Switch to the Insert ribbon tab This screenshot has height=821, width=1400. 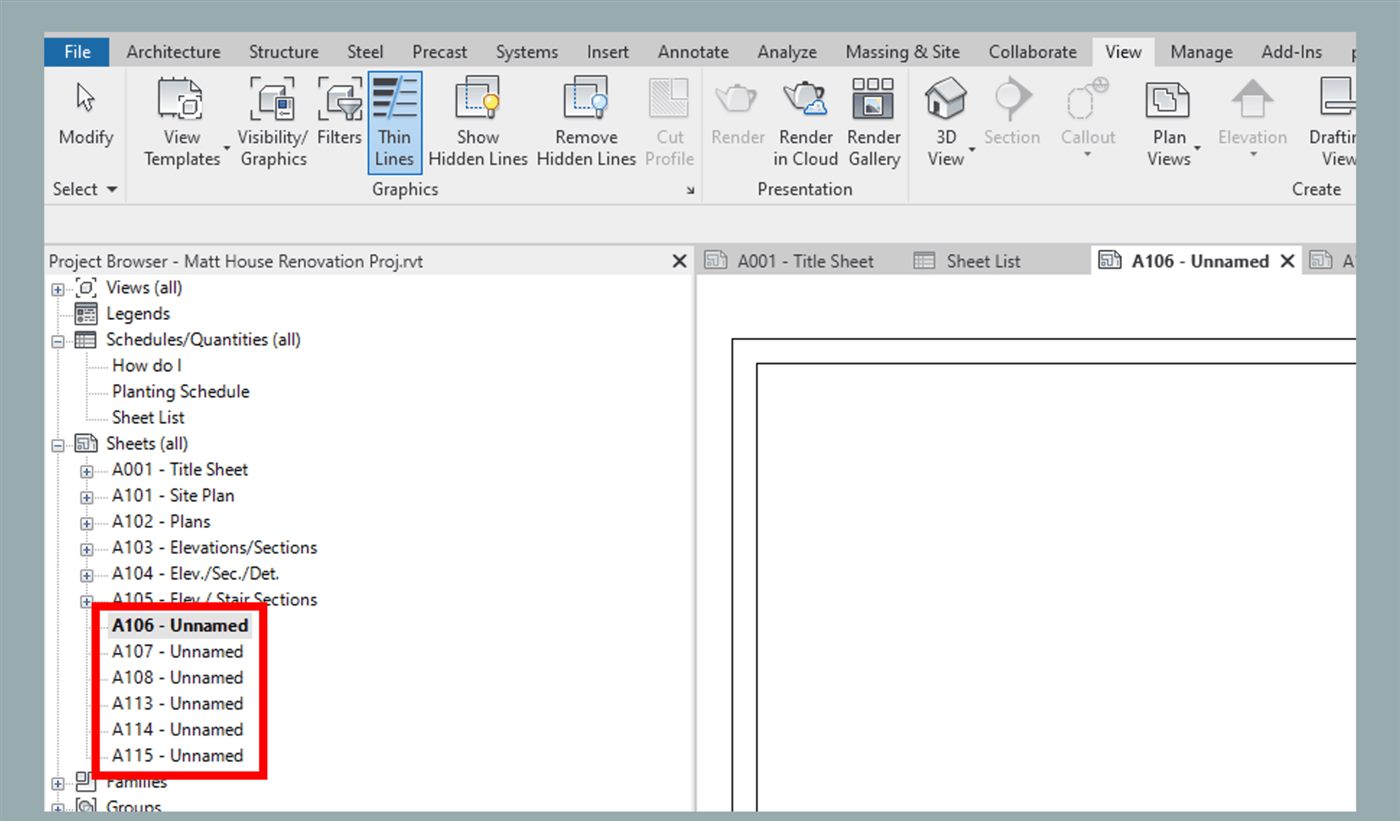608,52
